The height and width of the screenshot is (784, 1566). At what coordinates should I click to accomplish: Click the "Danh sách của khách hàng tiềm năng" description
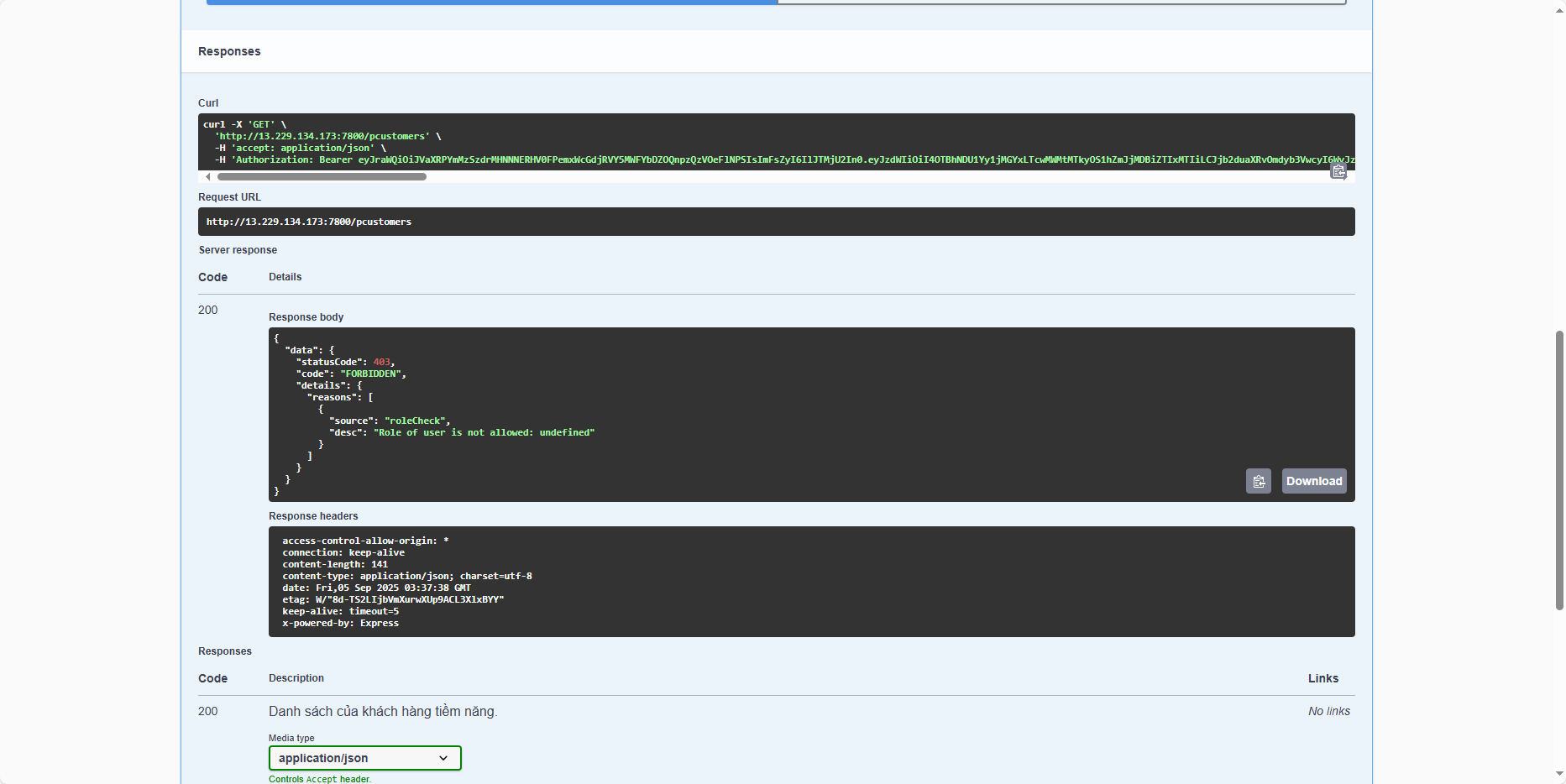383,711
